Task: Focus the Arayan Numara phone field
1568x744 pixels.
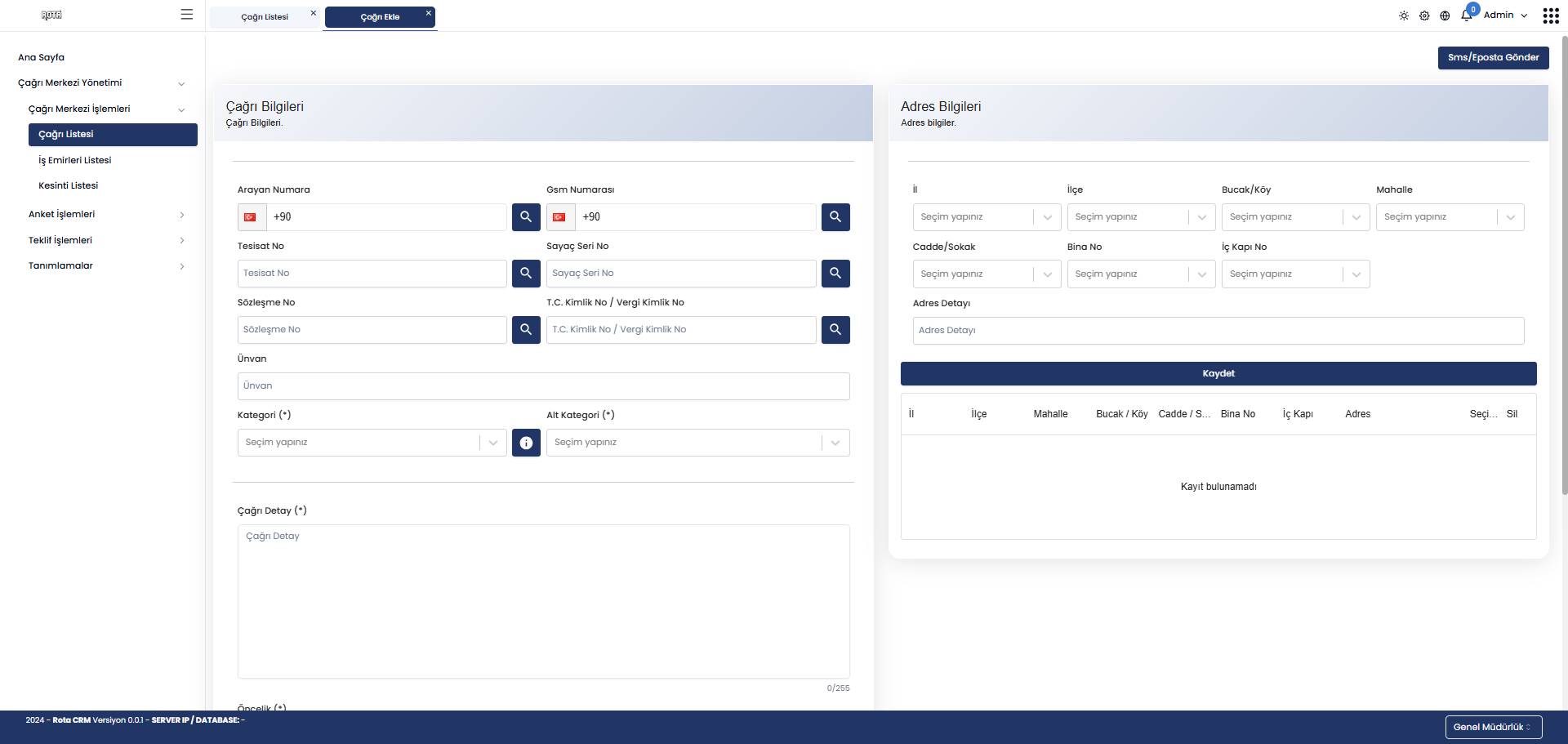Action: pos(387,217)
